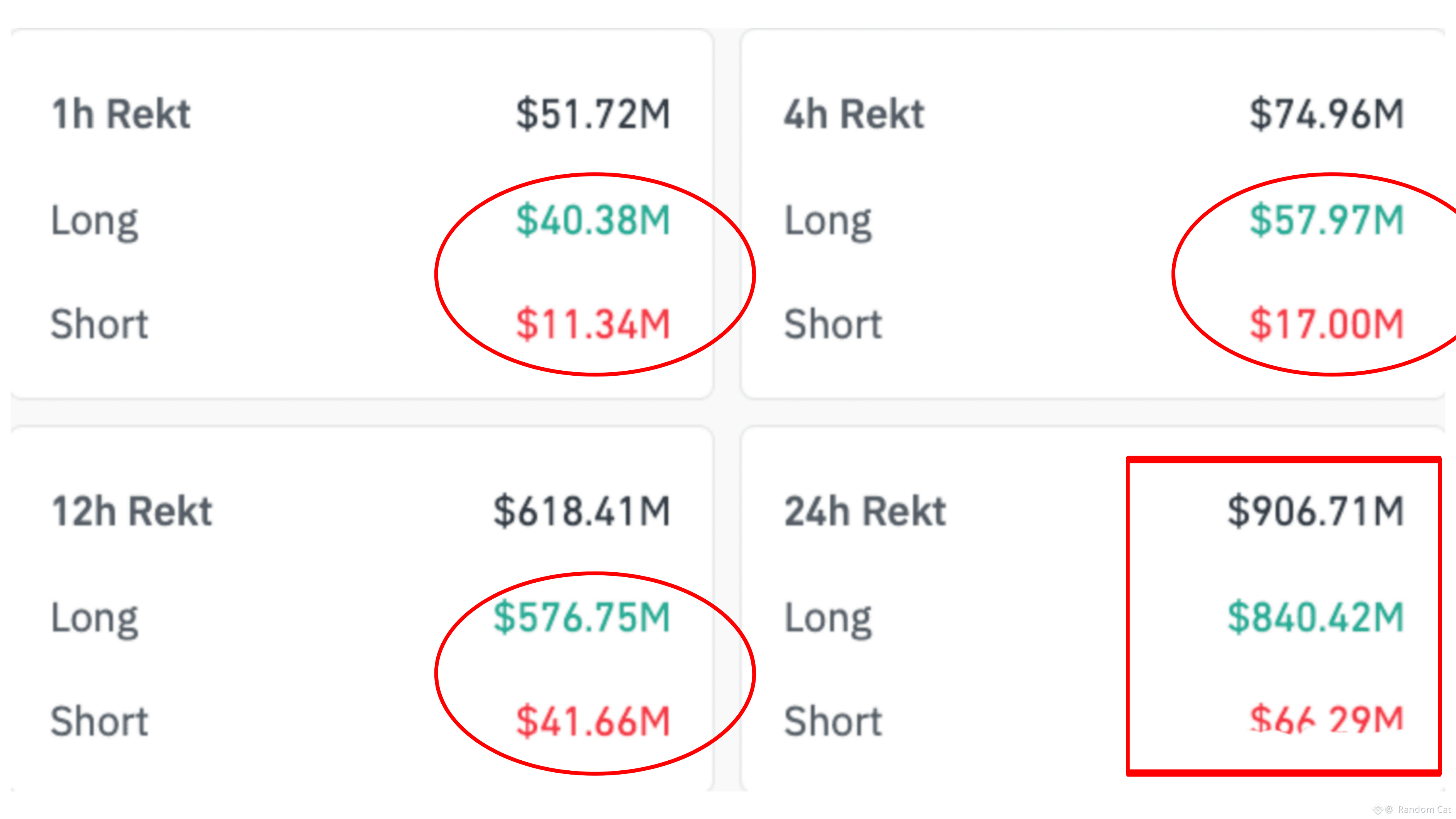Click the 1h Long value $40.38M

tap(593, 220)
